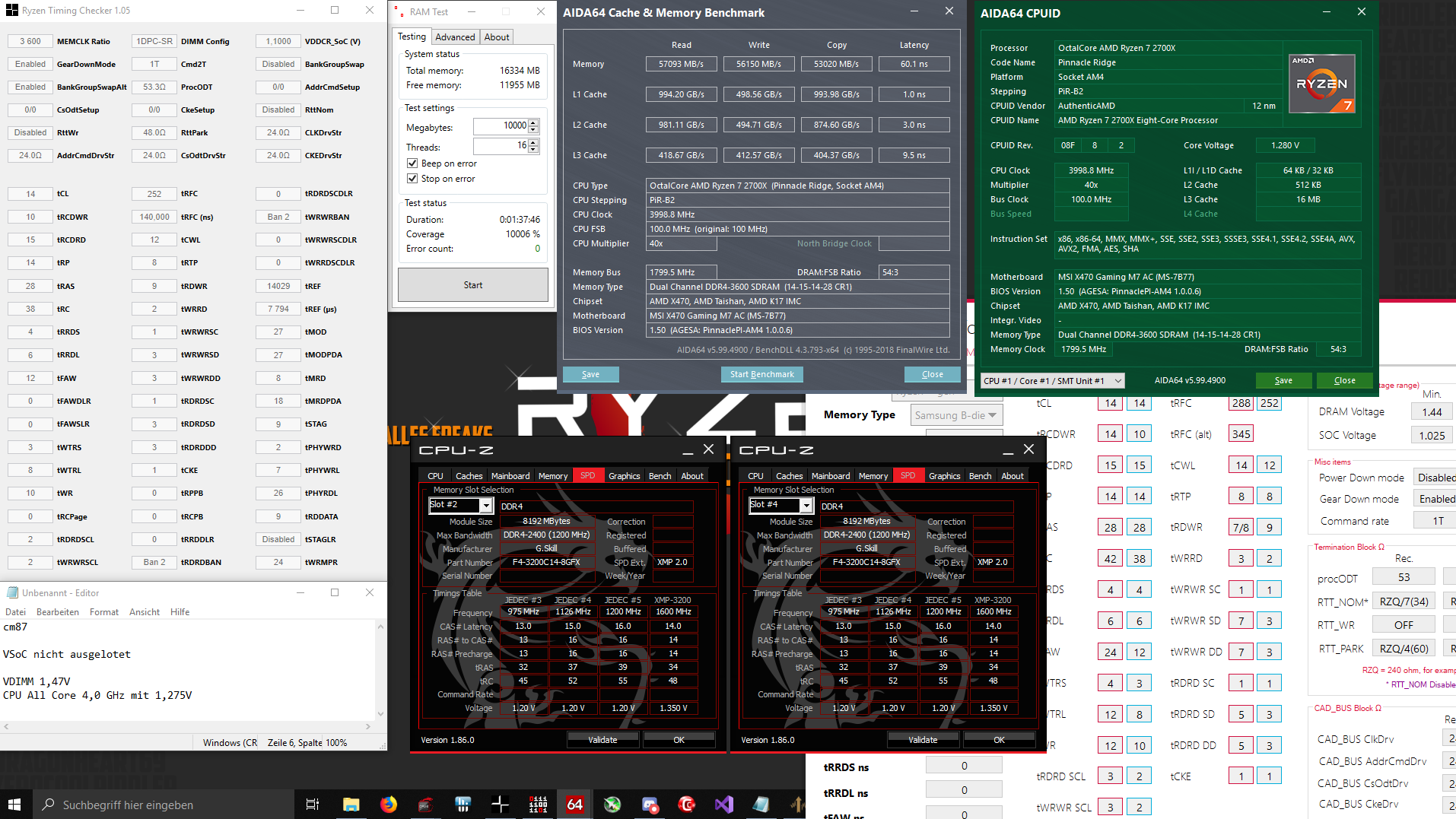The image size is (1456, 819).
Task: Click the Notepad vertical scrollbar up arrow
Action: (381, 627)
